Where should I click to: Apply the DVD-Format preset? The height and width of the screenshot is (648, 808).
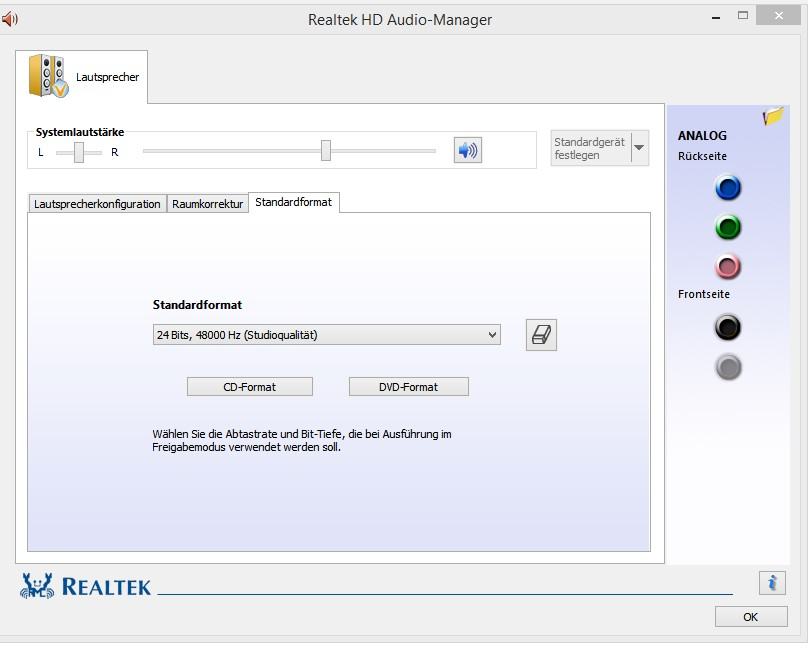pyautogui.click(x=409, y=387)
